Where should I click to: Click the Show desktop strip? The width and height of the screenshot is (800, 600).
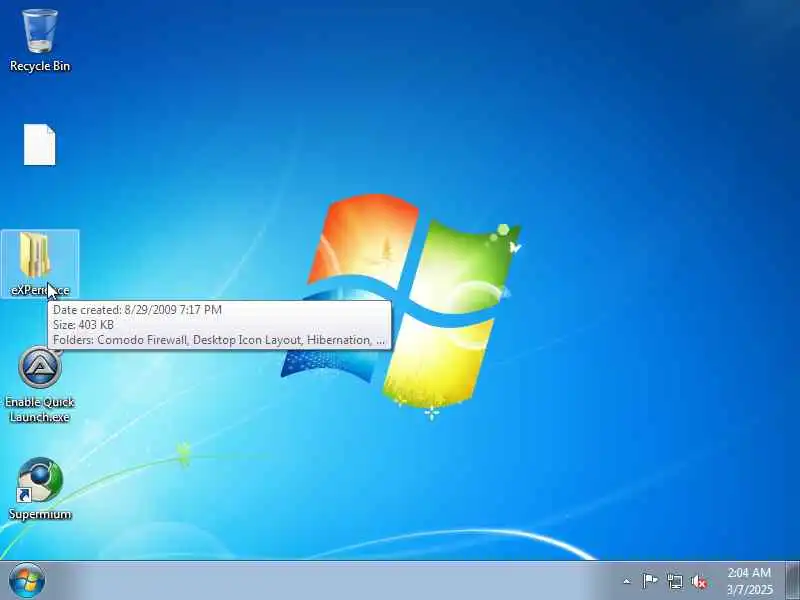pos(793,581)
